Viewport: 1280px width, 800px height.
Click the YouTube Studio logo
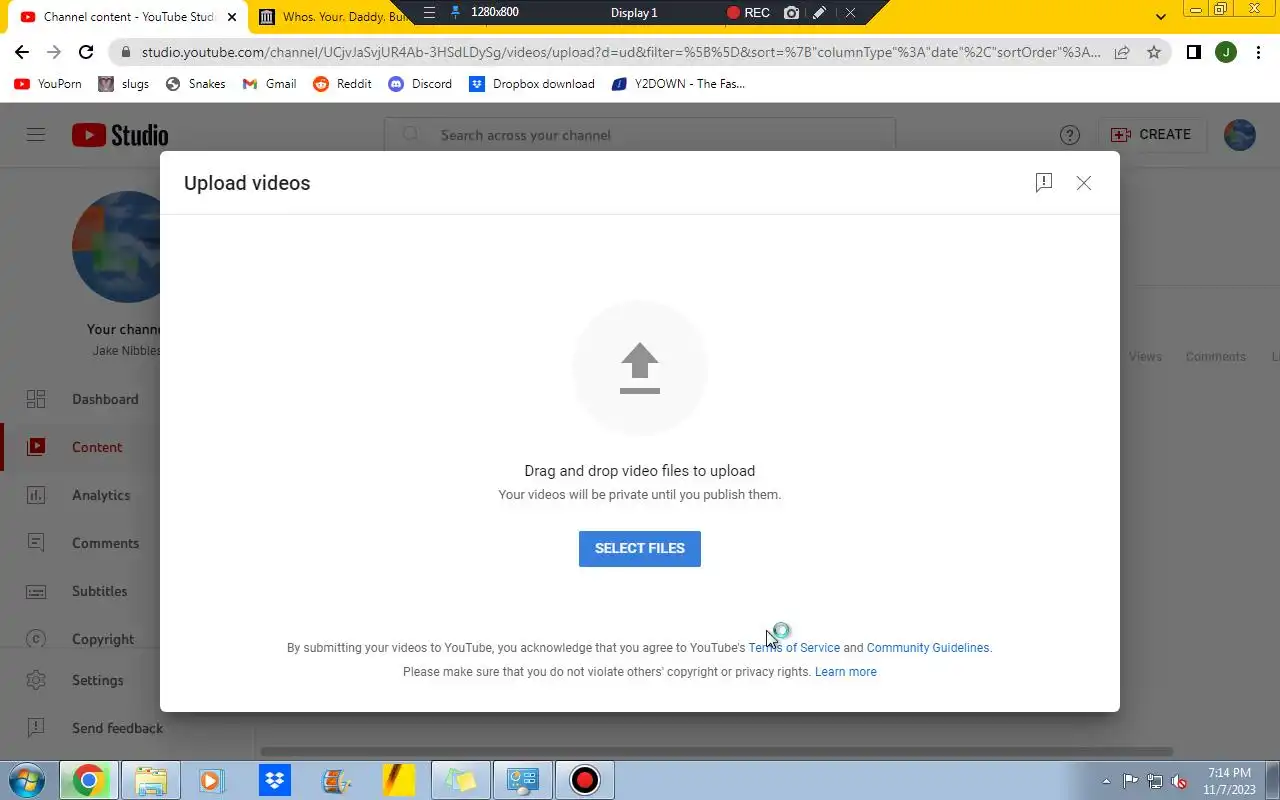click(x=120, y=135)
